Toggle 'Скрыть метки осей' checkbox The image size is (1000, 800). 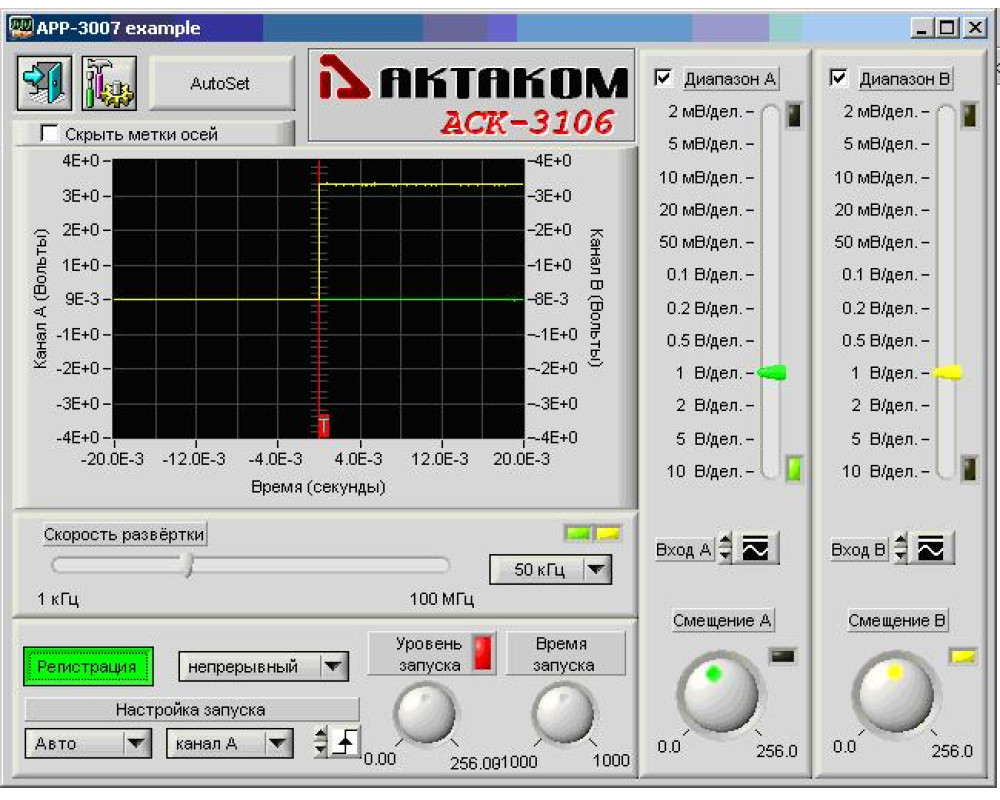(49, 133)
